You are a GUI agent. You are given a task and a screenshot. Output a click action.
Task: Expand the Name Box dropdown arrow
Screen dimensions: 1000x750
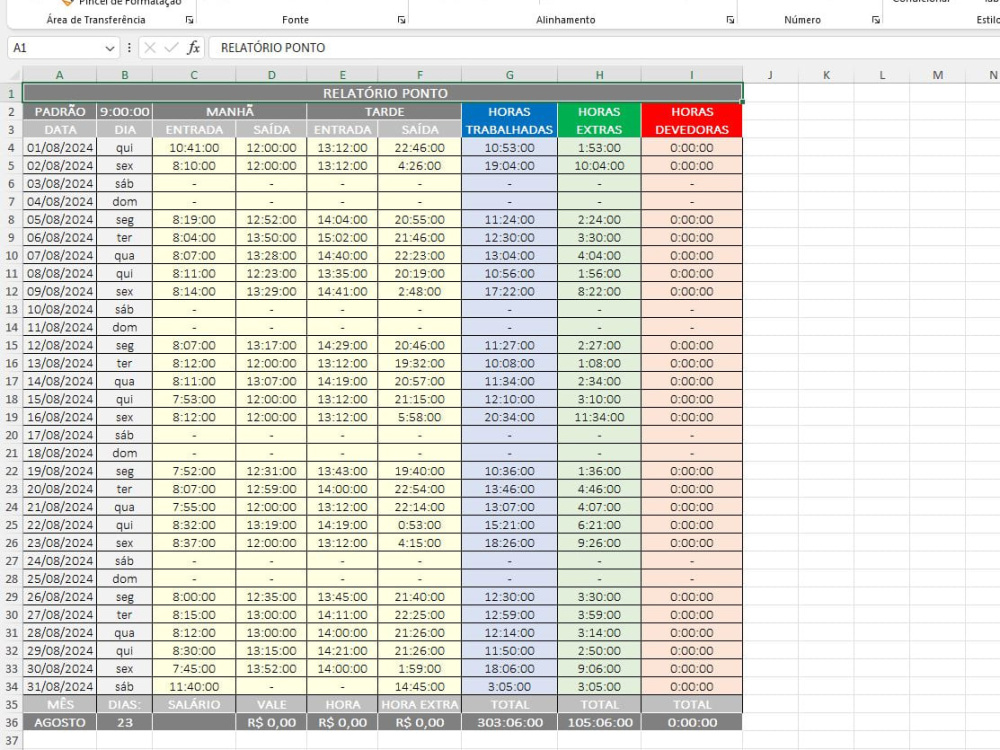pos(109,48)
